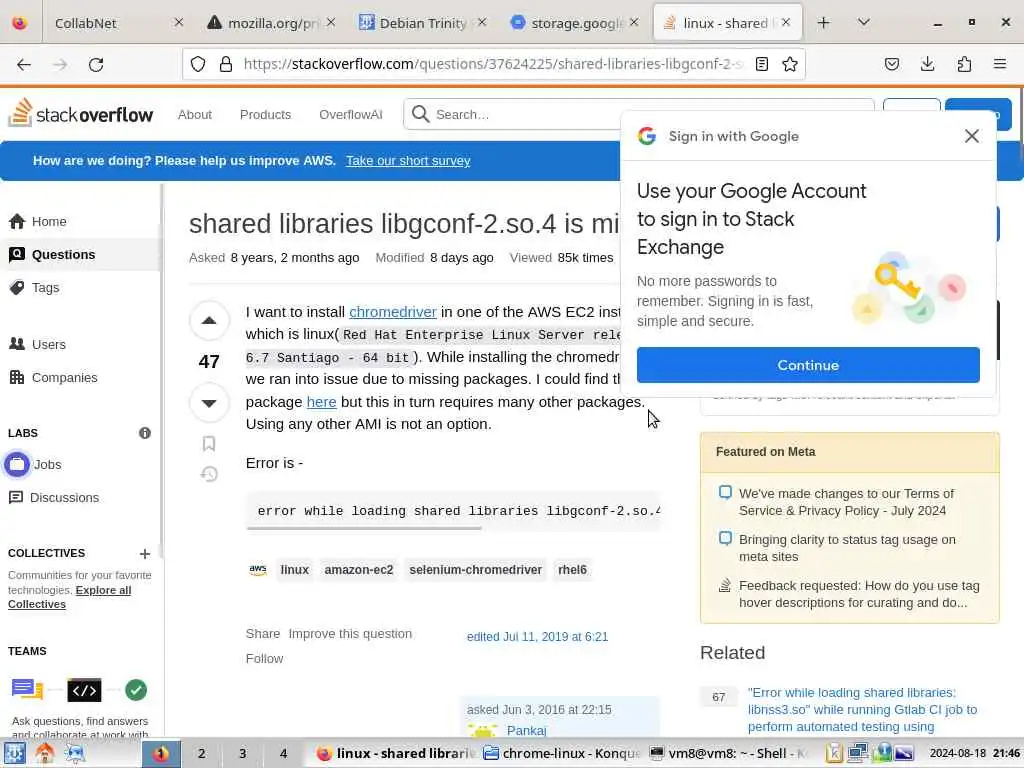Dismiss the Sign in with Google popup
Screen dimensions: 1024x768
click(972, 136)
